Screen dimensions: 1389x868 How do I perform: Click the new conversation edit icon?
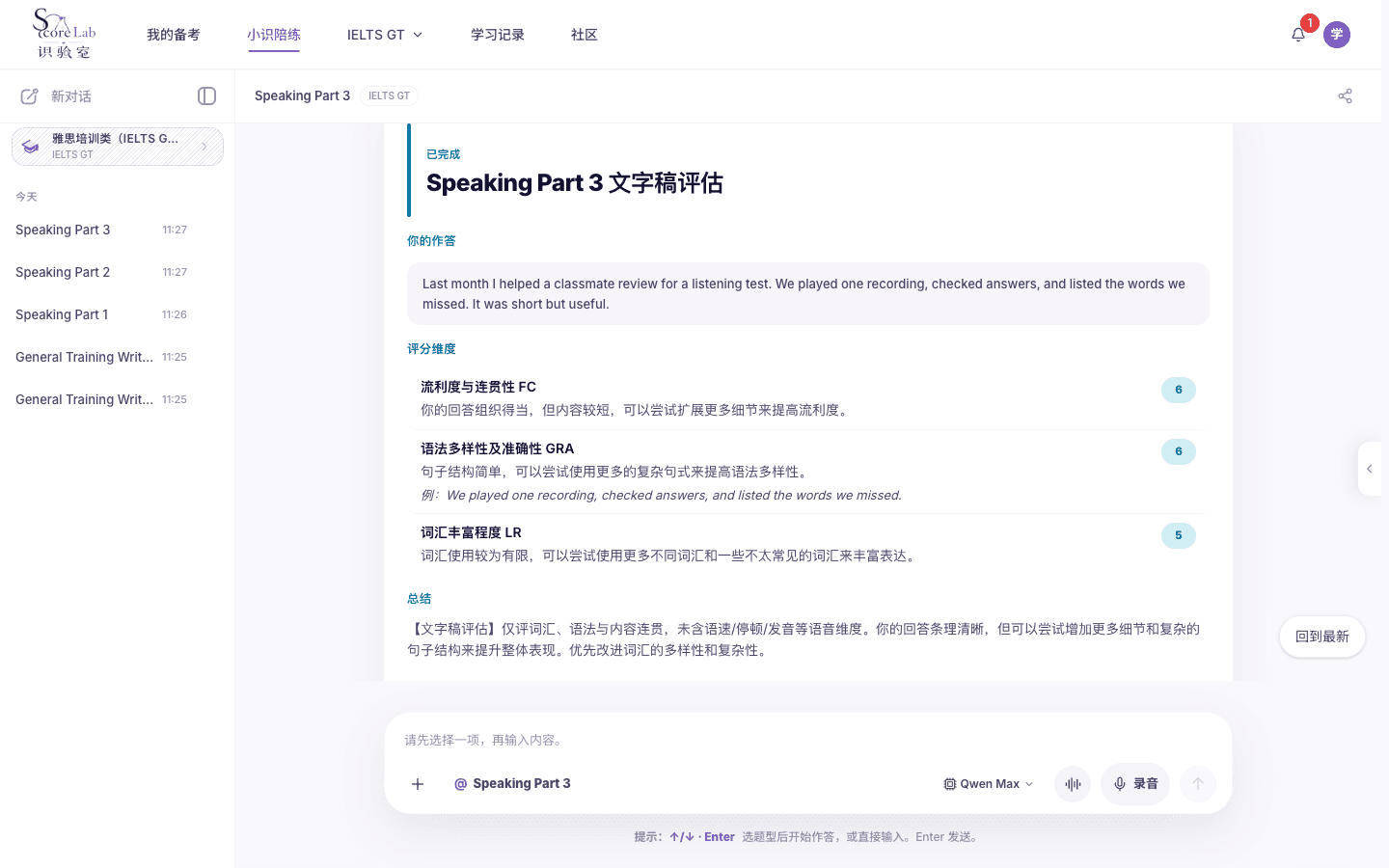30,96
